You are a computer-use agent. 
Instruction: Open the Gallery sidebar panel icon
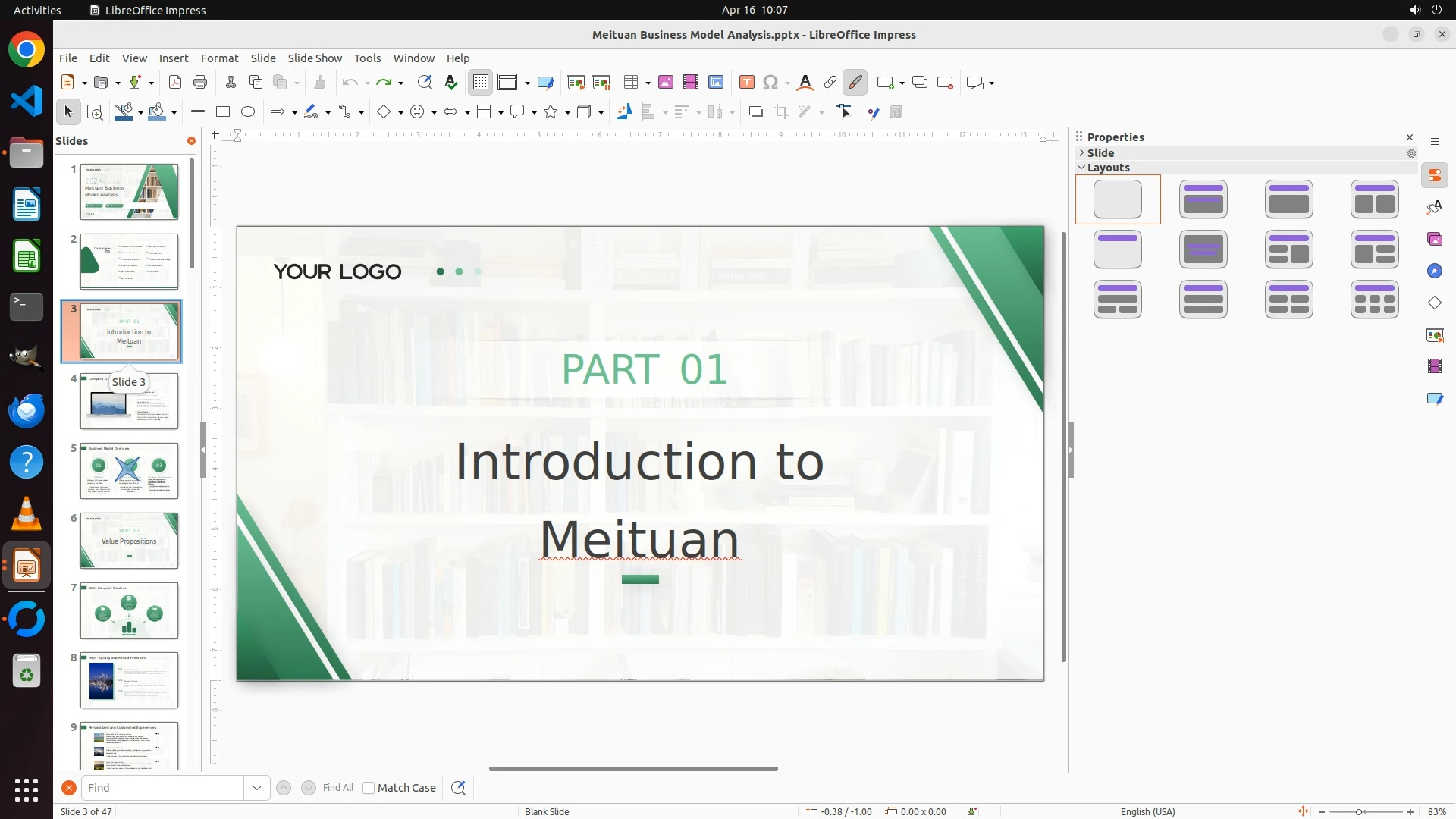pyautogui.click(x=1435, y=240)
